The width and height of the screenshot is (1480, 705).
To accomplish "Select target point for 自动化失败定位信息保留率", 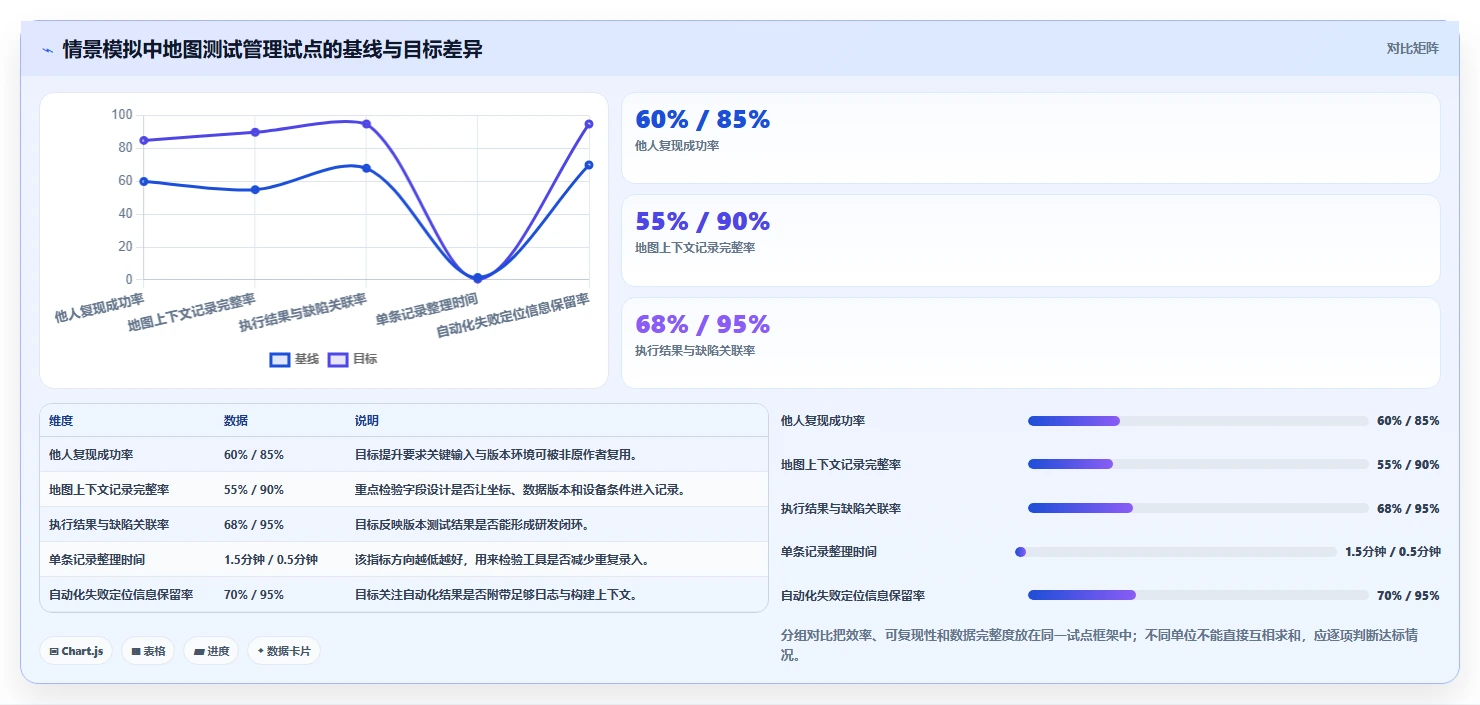I will point(589,124).
